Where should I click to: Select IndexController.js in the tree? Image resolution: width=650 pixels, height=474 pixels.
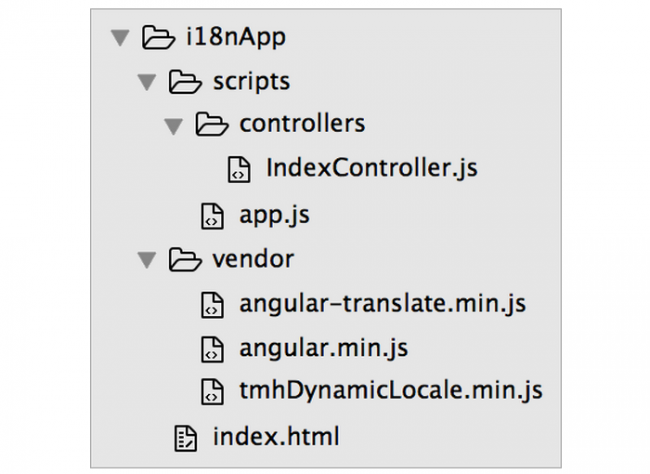tap(372, 168)
